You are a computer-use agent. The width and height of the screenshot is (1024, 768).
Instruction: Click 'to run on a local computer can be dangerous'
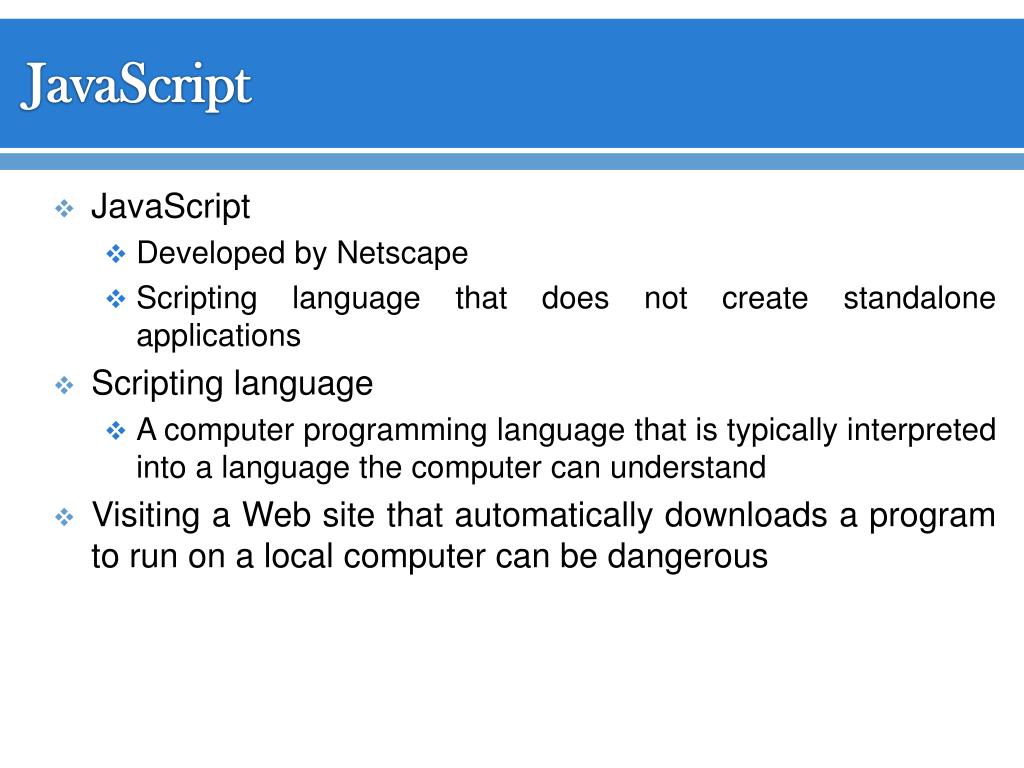pyautogui.click(x=429, y=556)
